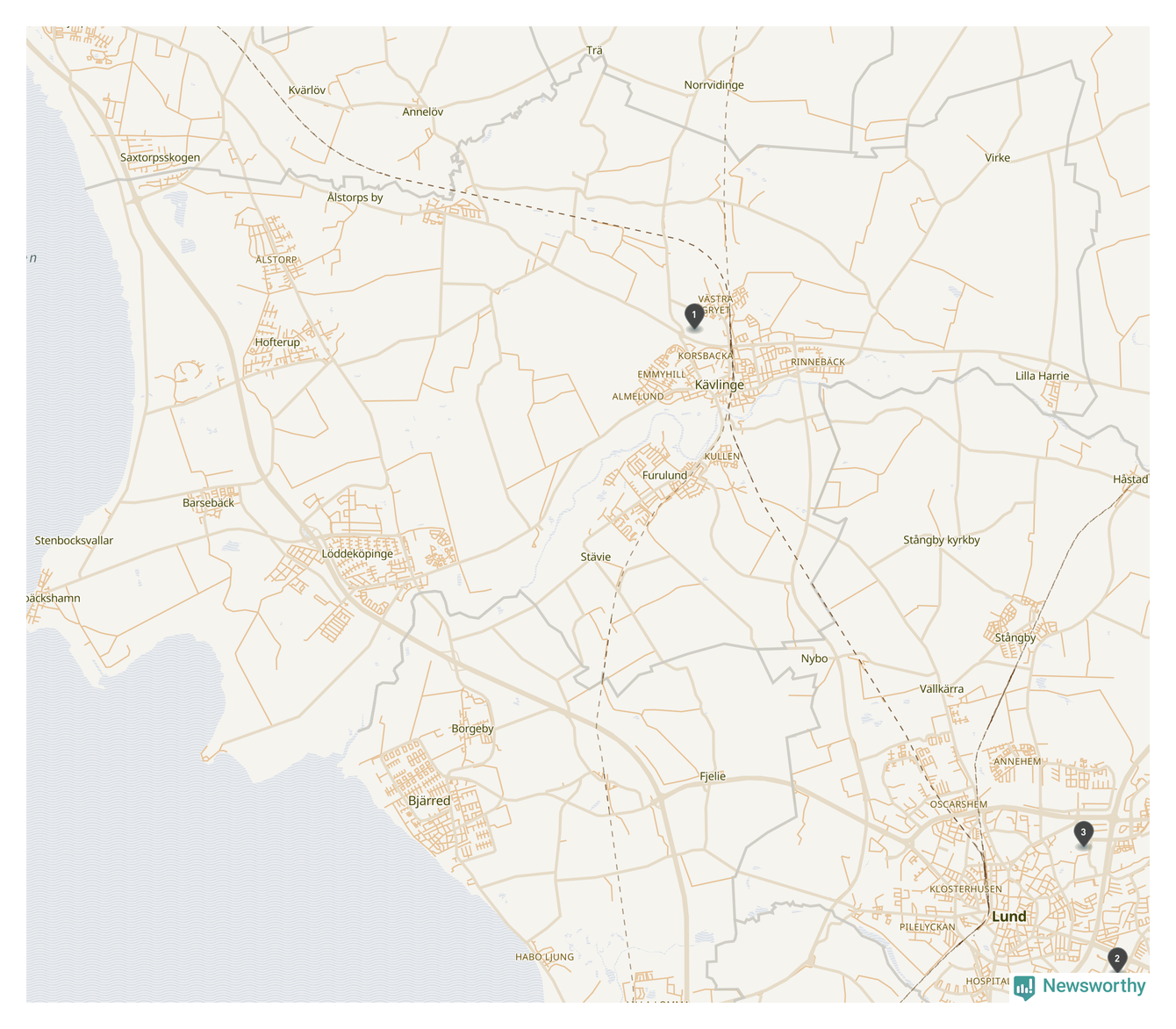
Task: Select the Saxtorpsskogen label
Action: click(x=160, y=158)
